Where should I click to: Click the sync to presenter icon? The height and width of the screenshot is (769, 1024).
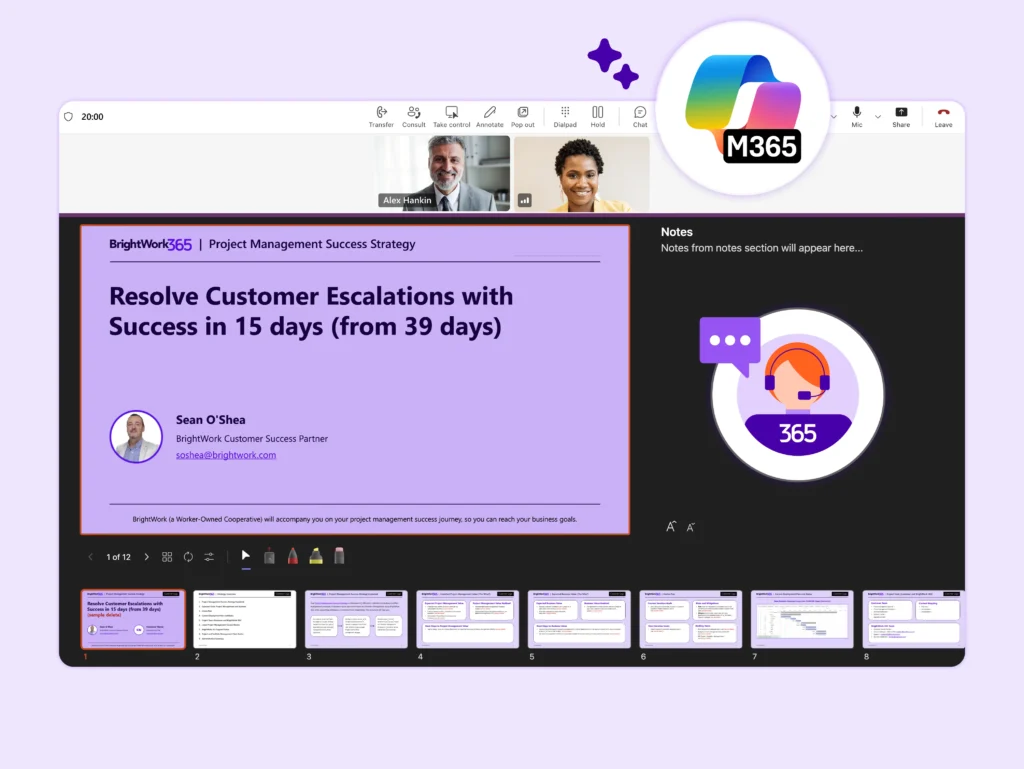click(188, 557)
